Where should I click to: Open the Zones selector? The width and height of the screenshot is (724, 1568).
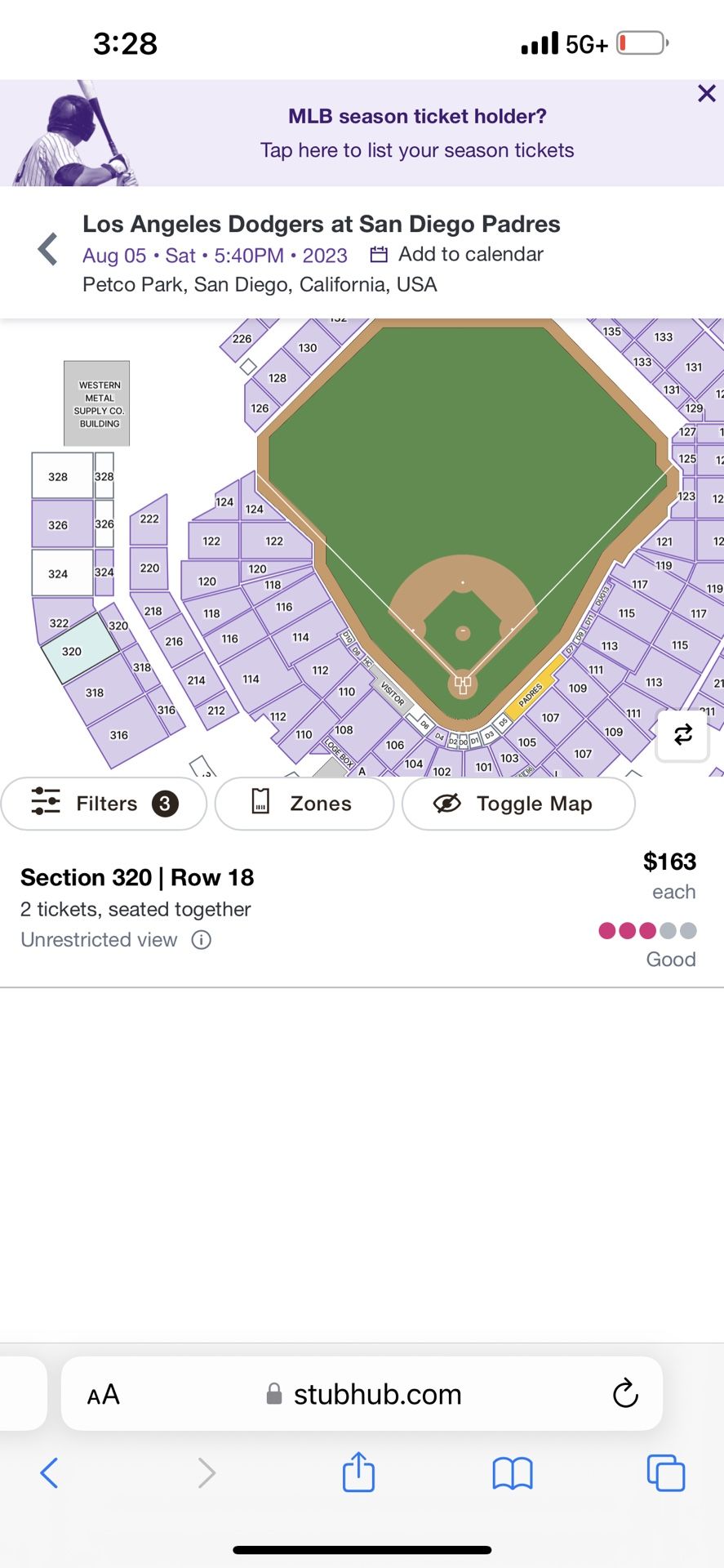pyautogui.click(x=304, y=804)
